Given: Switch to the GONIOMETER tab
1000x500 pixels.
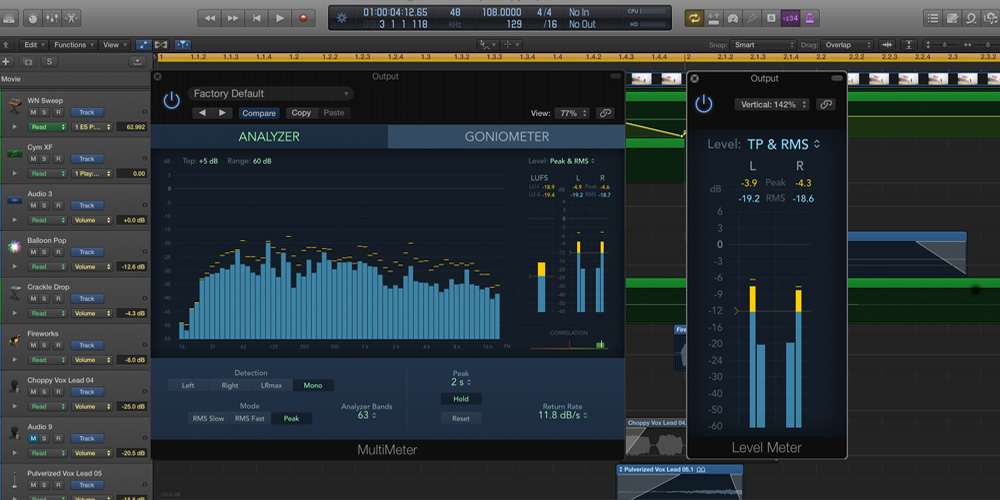Looking at the screenshot, I should coord(506,136).
